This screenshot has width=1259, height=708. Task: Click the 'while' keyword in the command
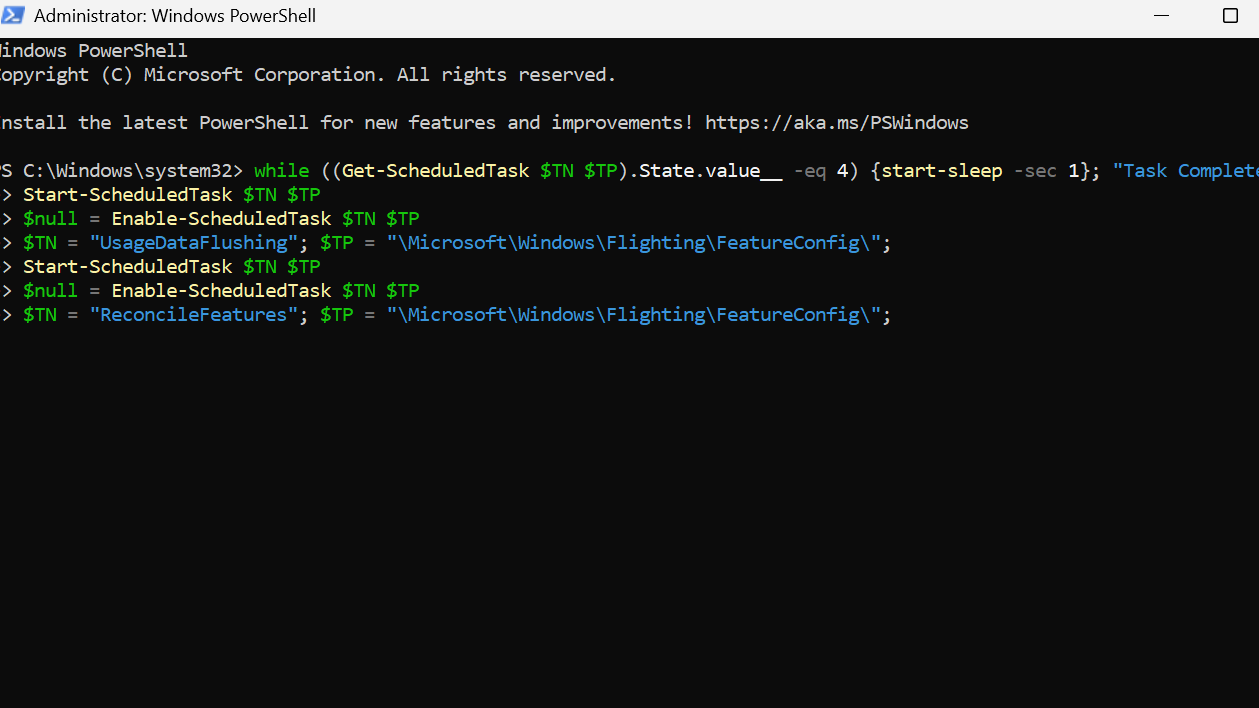[x=281, y=171]
